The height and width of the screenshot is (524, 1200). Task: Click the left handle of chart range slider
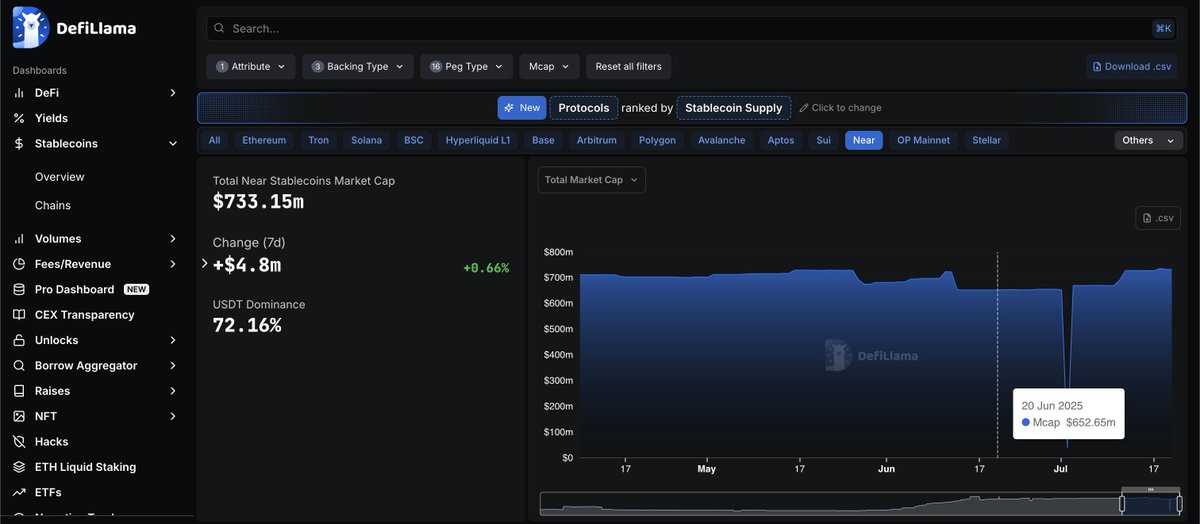tap(1121, 504)
